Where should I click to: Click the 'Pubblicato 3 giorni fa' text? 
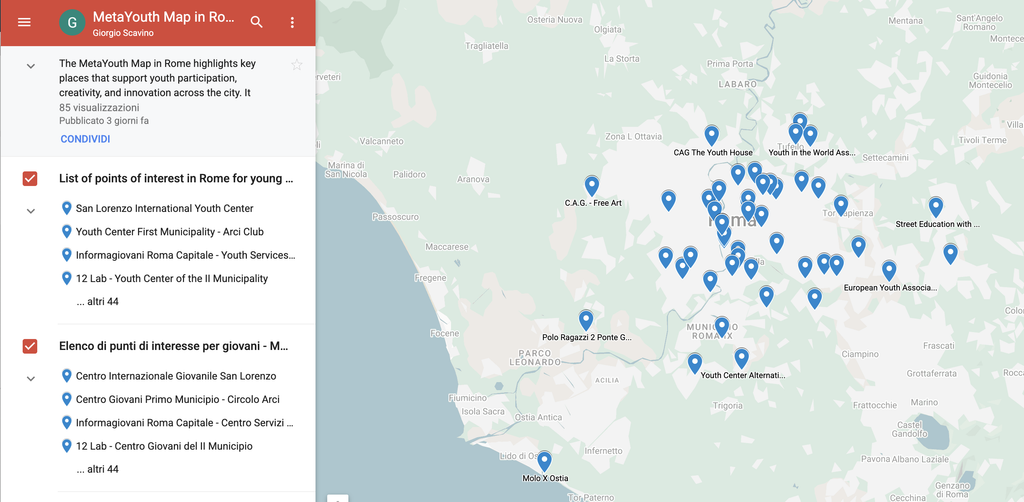[104, 121]
